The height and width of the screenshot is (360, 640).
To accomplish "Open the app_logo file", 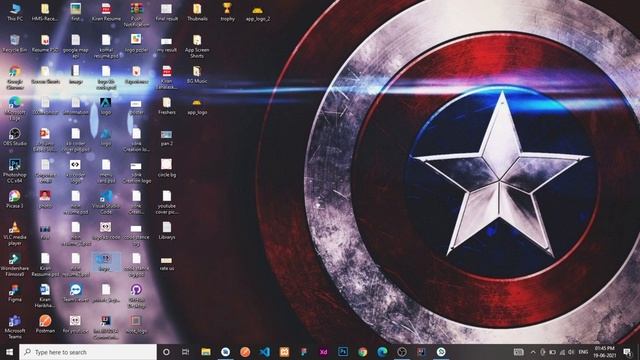I will coord(197,106).
